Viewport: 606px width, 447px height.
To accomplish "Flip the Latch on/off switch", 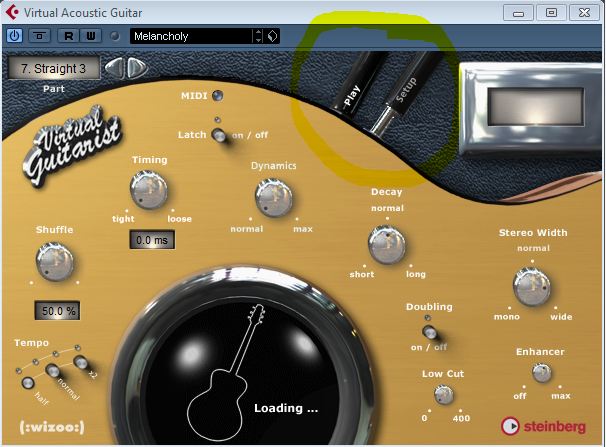I will point(219,135).
